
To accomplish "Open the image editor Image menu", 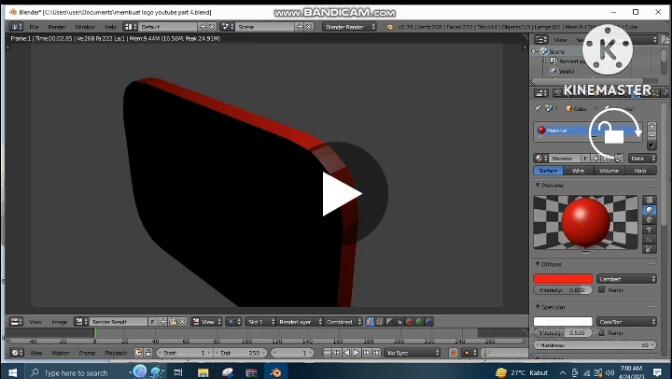I will (x=60, y=322).
